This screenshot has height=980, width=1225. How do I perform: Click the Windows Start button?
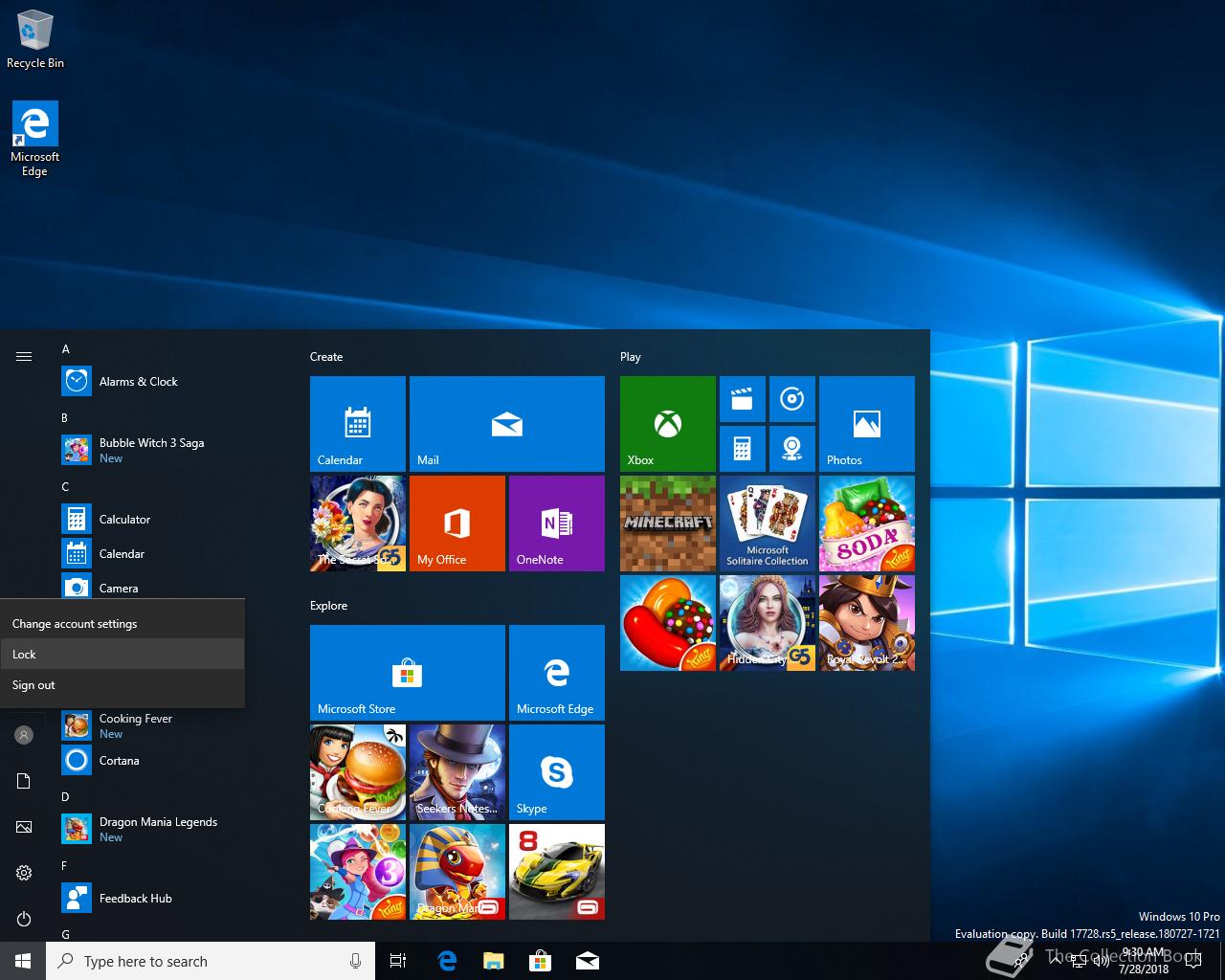(x=23, y=961)
